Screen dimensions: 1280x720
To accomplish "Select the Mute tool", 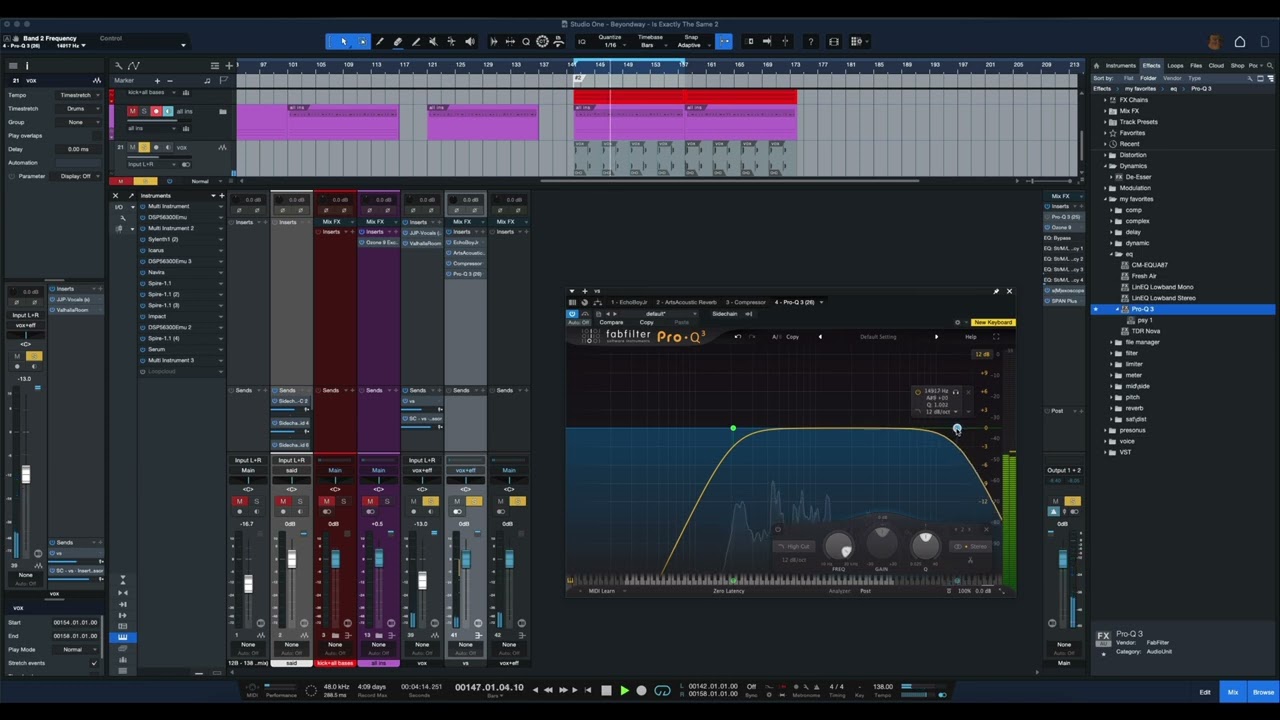I will coord(433,41).
